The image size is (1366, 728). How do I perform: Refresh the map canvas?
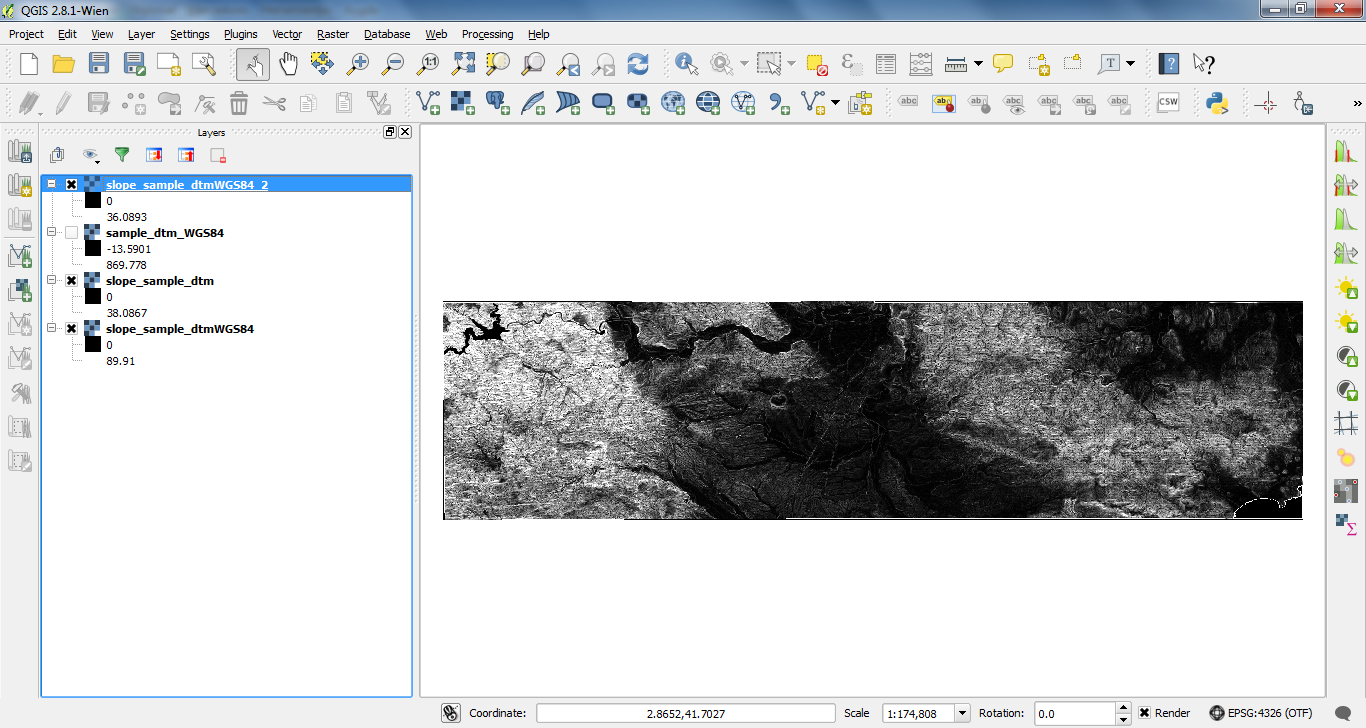(637, 64)
